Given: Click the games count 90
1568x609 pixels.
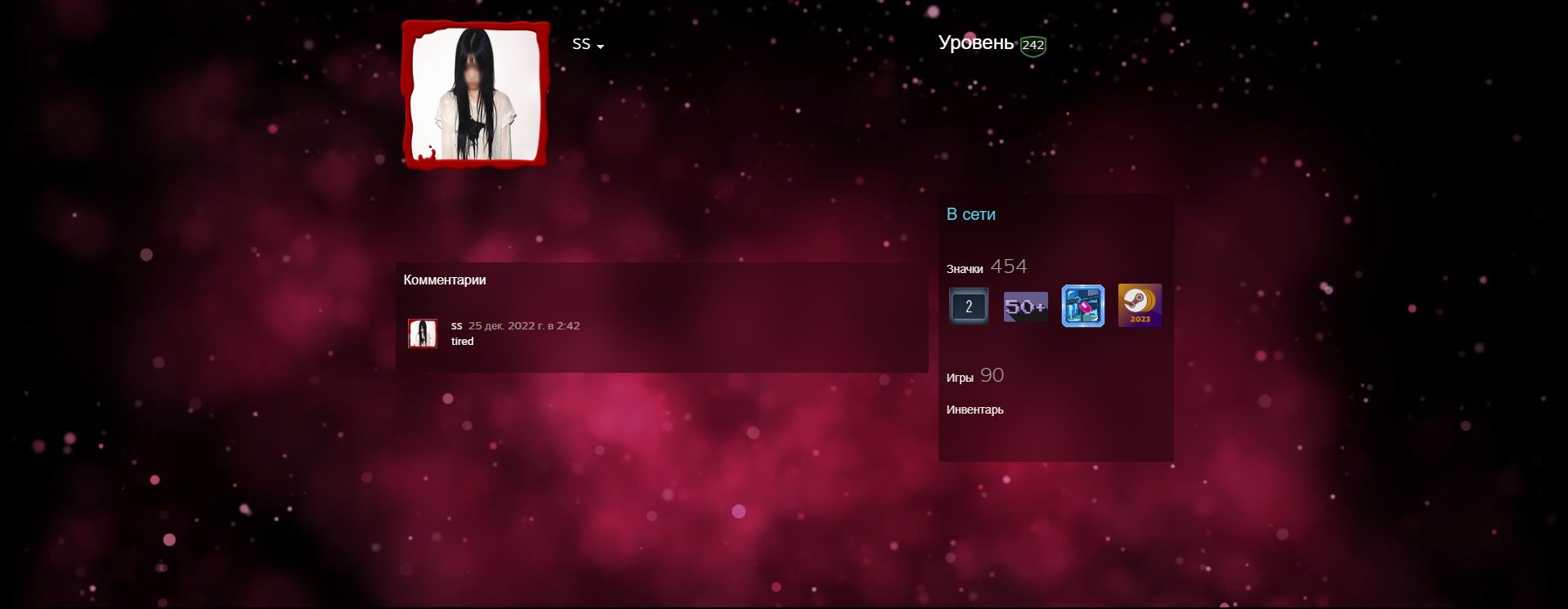Looking at the screenshot, I should click(992, 375).
